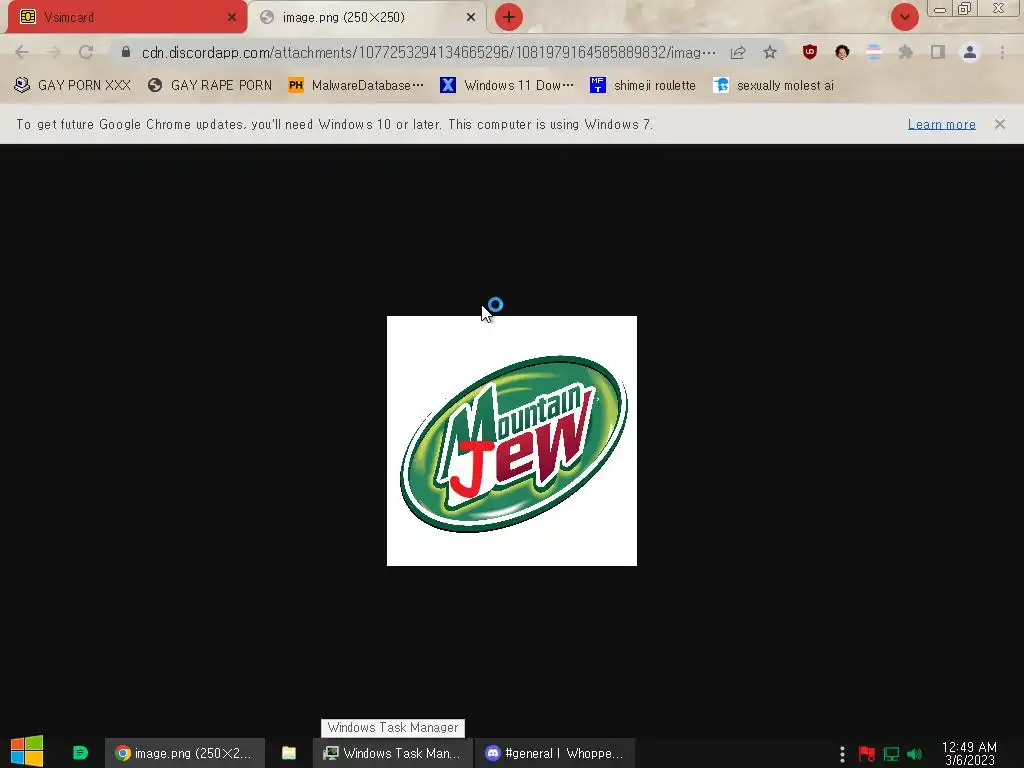Show hidden tray icons via the three dots
Screen dimensions: 1024x768
(842, 754)
